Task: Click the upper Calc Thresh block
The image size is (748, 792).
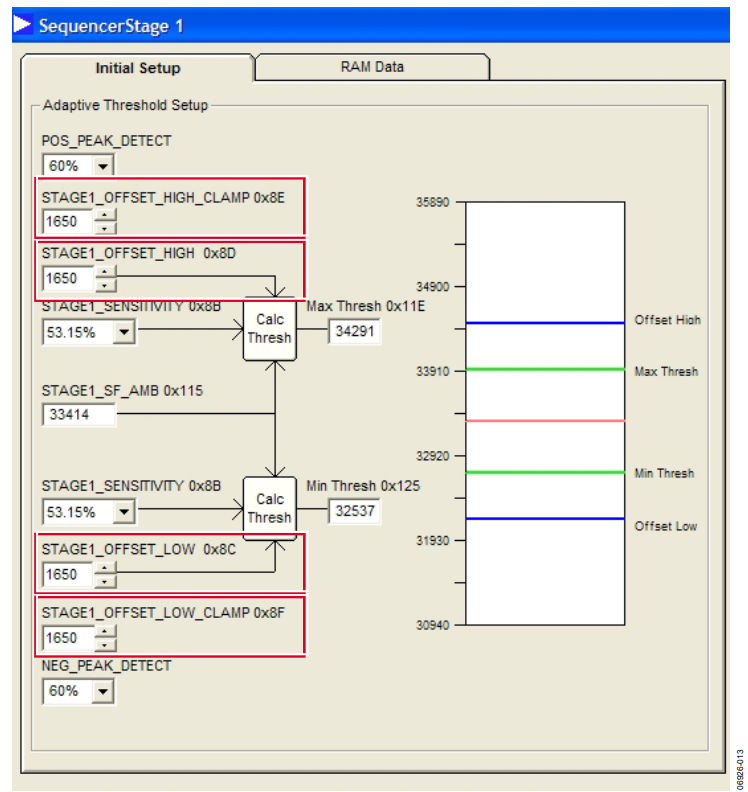Action: pos(270,329)
